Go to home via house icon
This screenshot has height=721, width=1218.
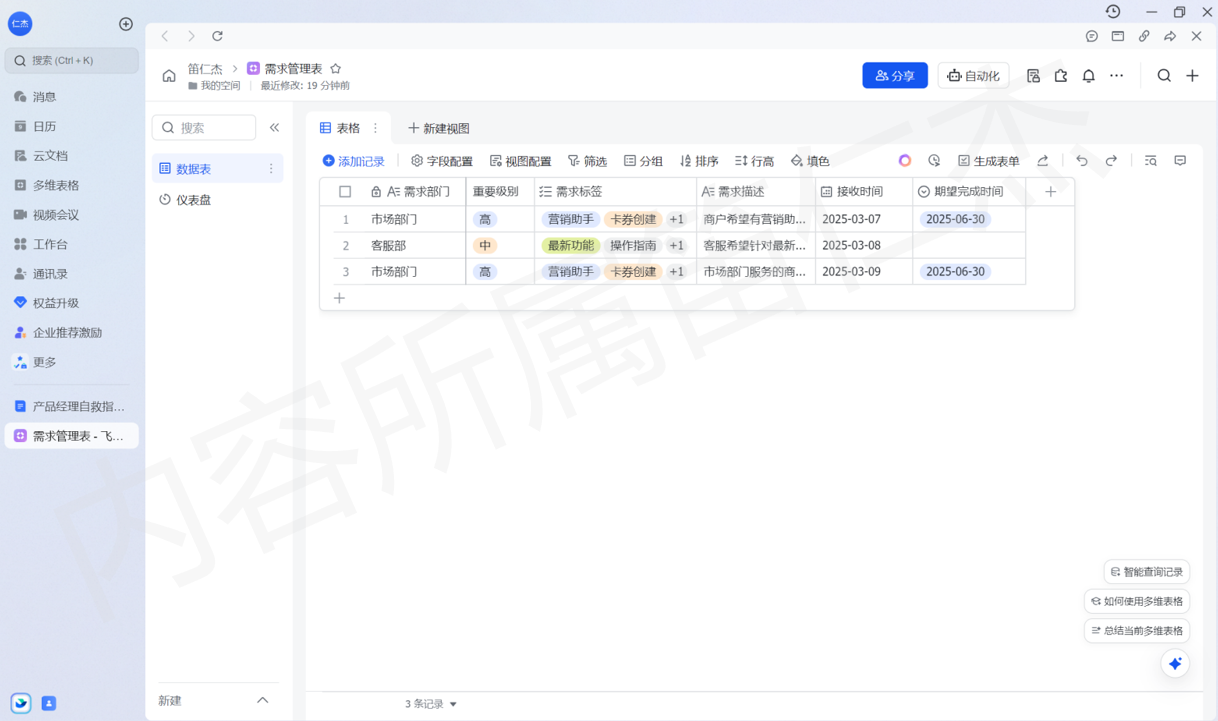point(169,75)
